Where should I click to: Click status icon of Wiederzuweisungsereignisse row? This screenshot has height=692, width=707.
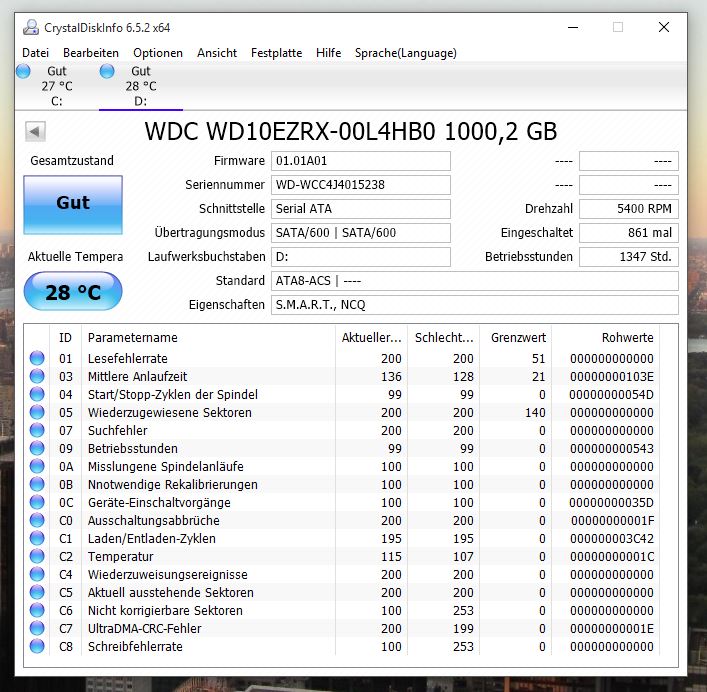tap(37, 574)
